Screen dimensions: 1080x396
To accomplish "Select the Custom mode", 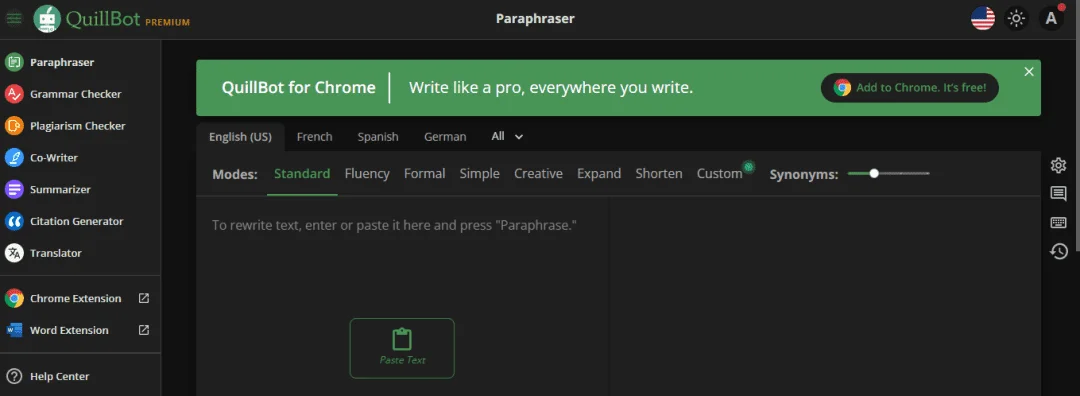I will tap(719, 174).
